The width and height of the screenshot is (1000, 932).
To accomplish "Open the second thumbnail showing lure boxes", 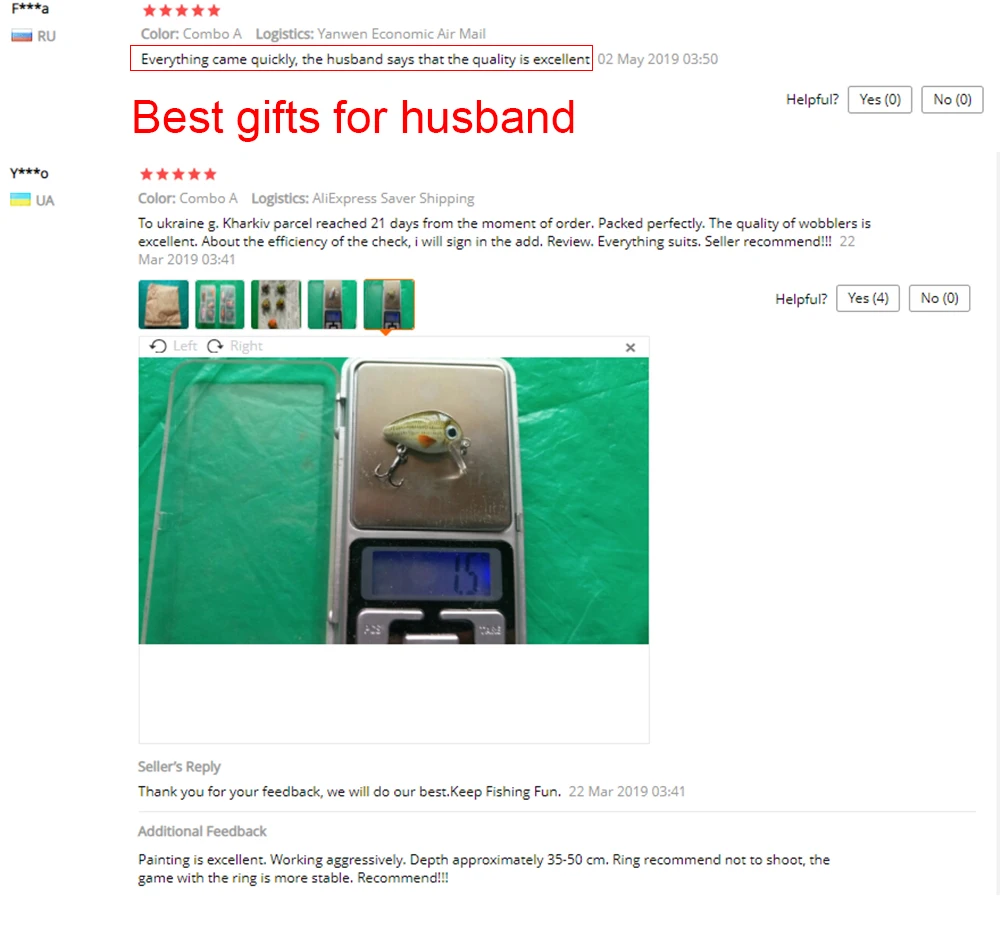I will coord(219,304).
